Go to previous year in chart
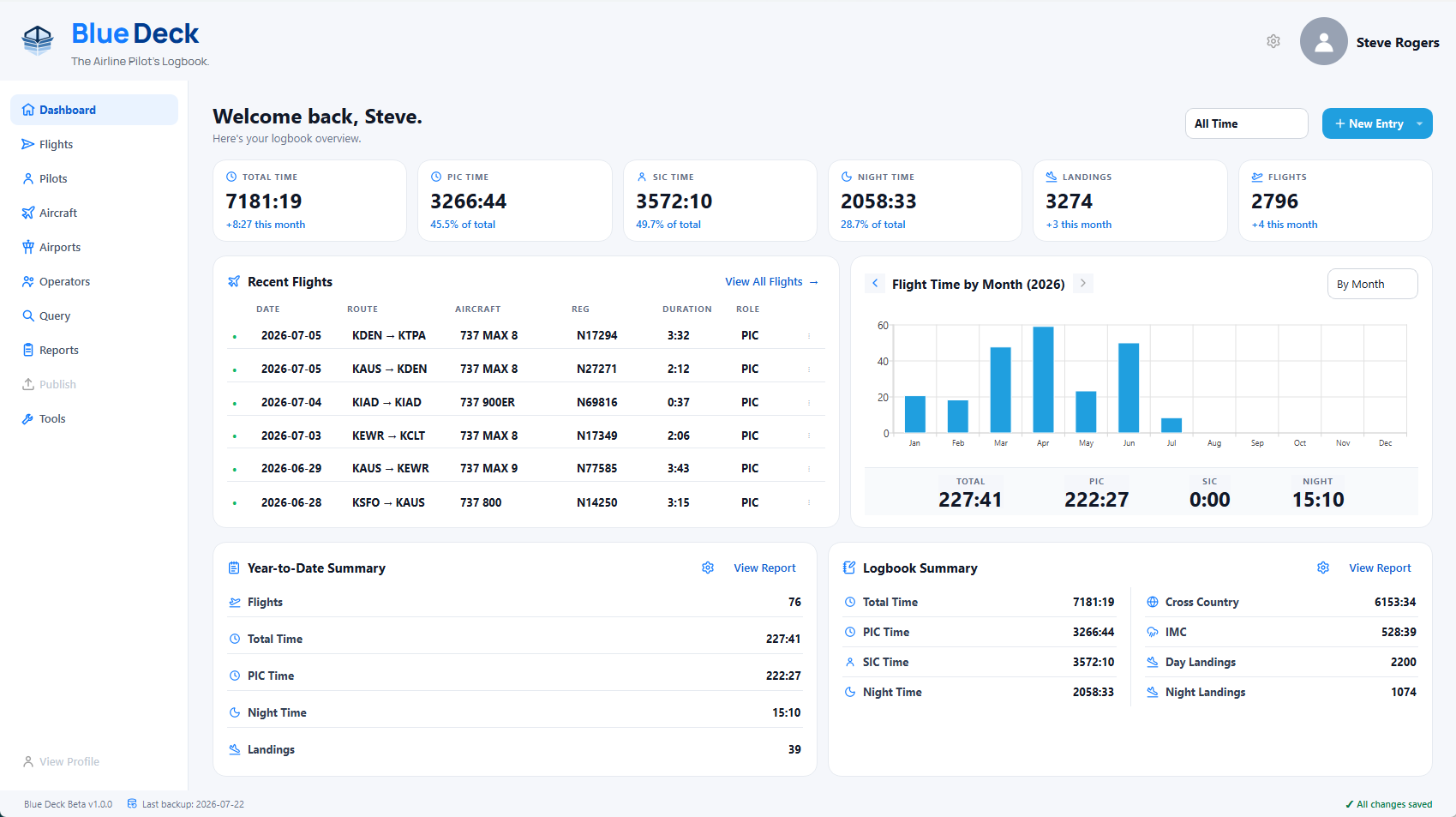The width and height of the screenshot is (1456, 817). click(x=875, y=283)
